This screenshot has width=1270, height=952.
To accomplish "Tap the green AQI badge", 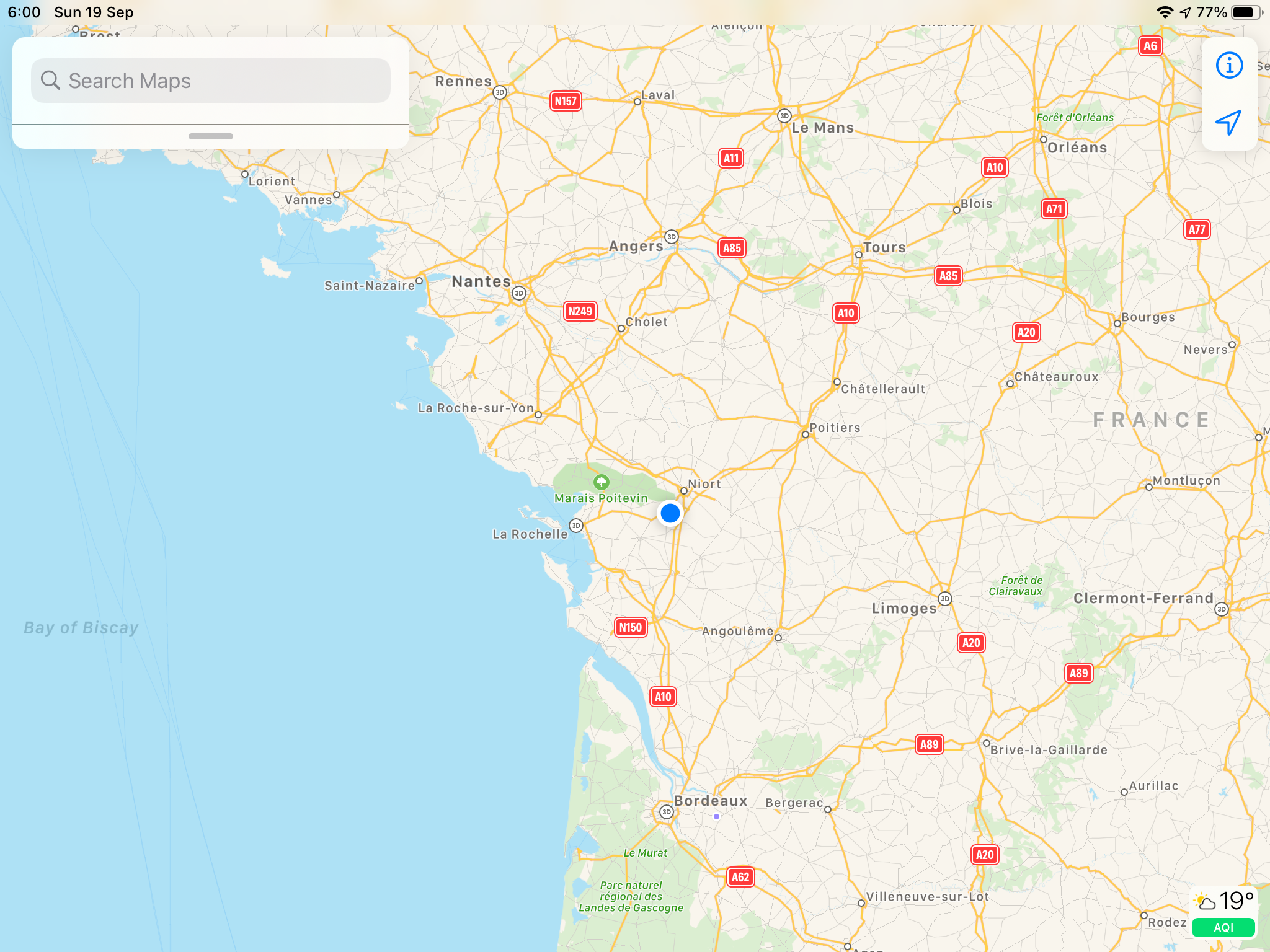I will [1223, 928].
